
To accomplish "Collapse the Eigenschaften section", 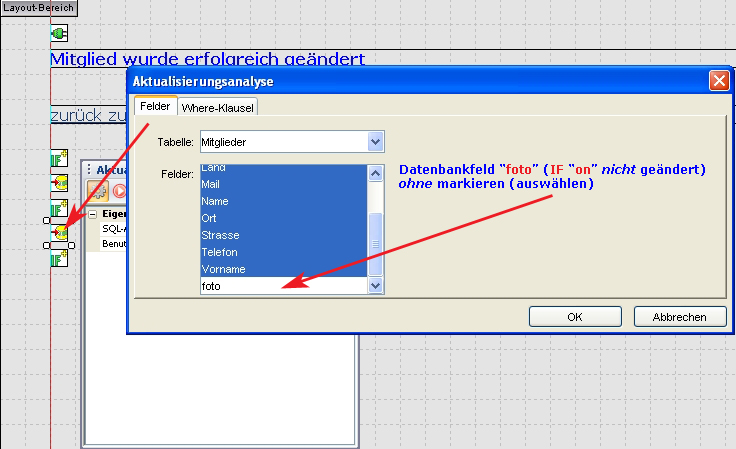I will 93,213.
